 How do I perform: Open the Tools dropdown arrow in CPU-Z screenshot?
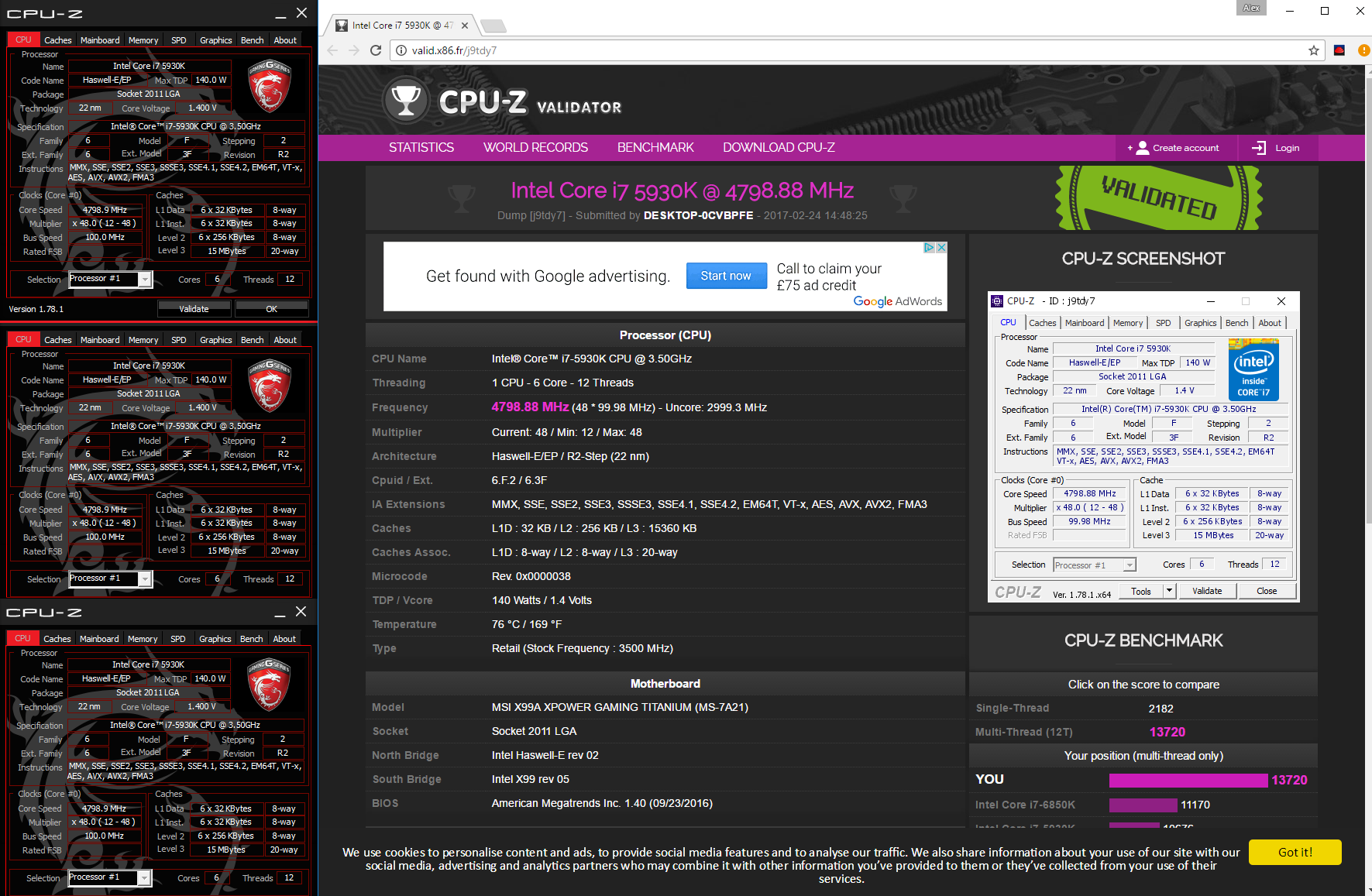coord(1170,591)
